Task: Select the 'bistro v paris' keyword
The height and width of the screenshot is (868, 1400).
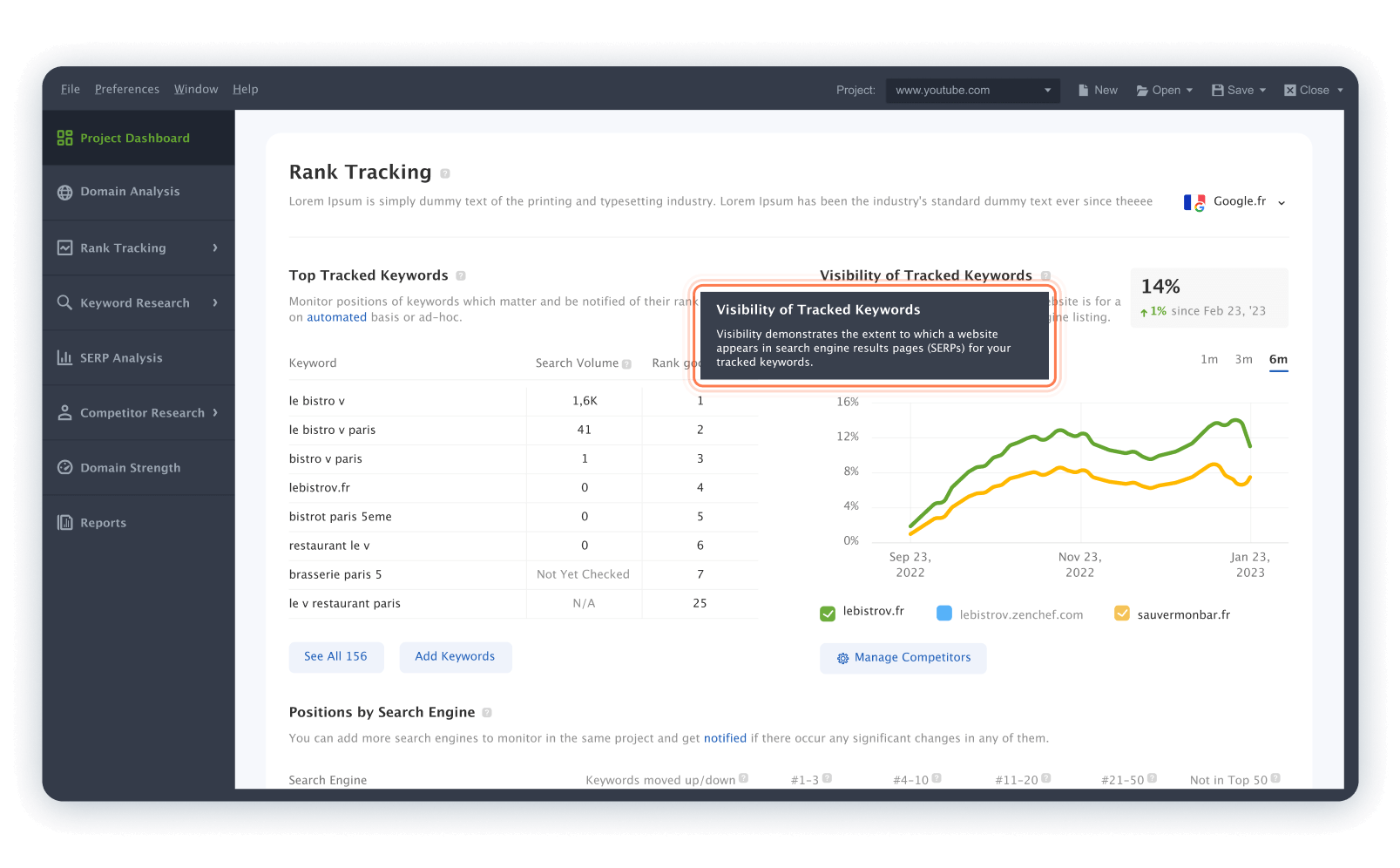Action: [326, 458]
